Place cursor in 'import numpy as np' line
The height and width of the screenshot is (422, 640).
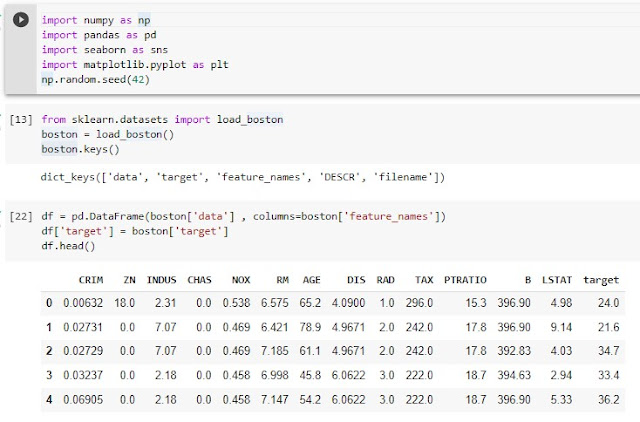coord(97,20)
